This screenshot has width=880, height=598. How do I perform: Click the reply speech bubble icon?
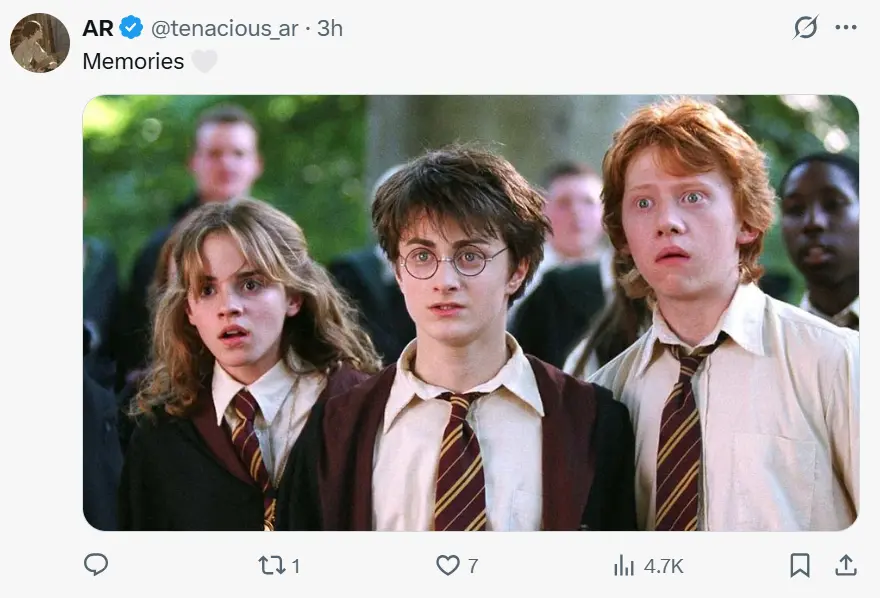click(96, 564)
